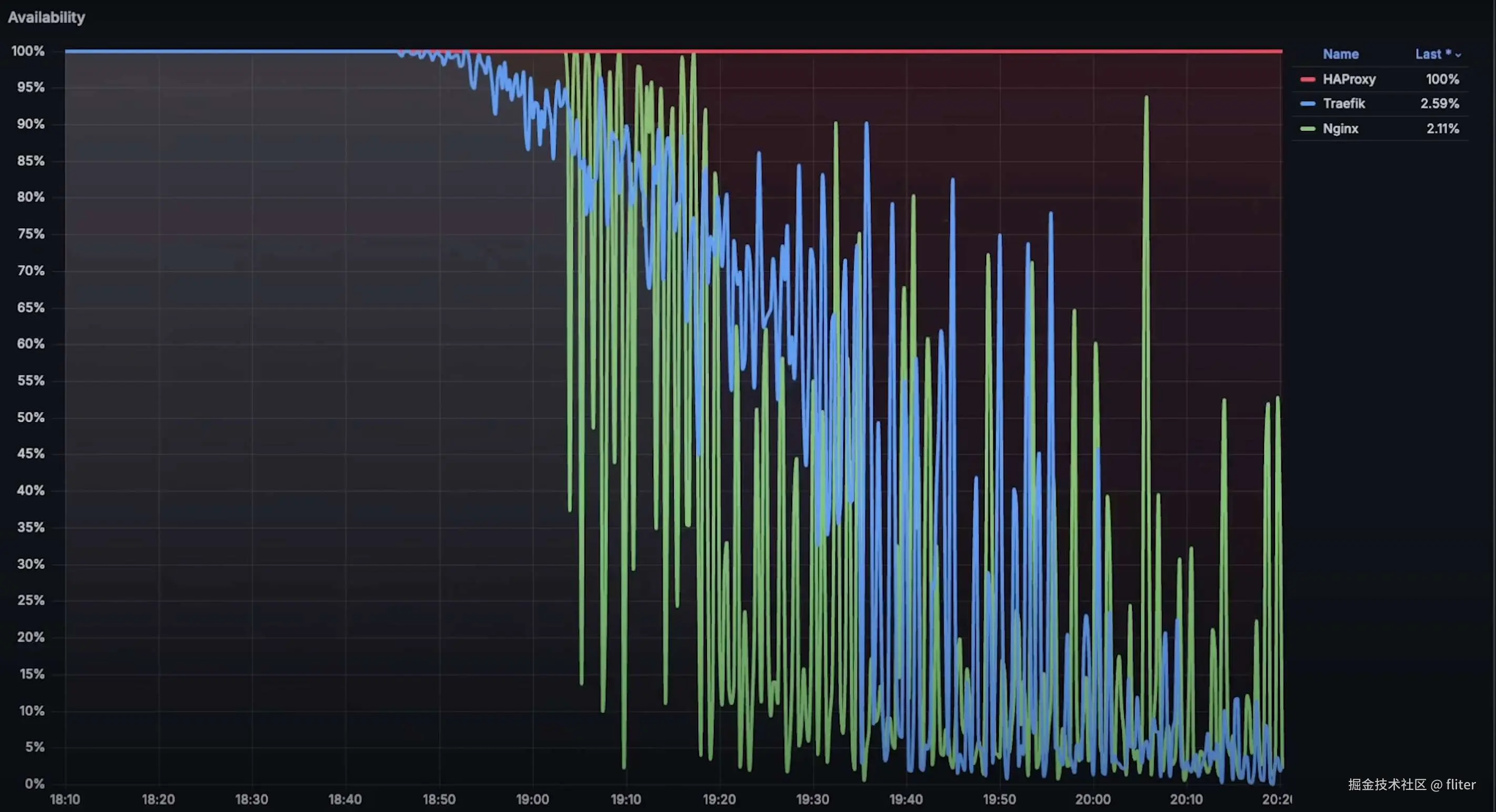The image size is (1496, 812).
Task: Click the 19:00 time axis label
Action: [532, 799]
